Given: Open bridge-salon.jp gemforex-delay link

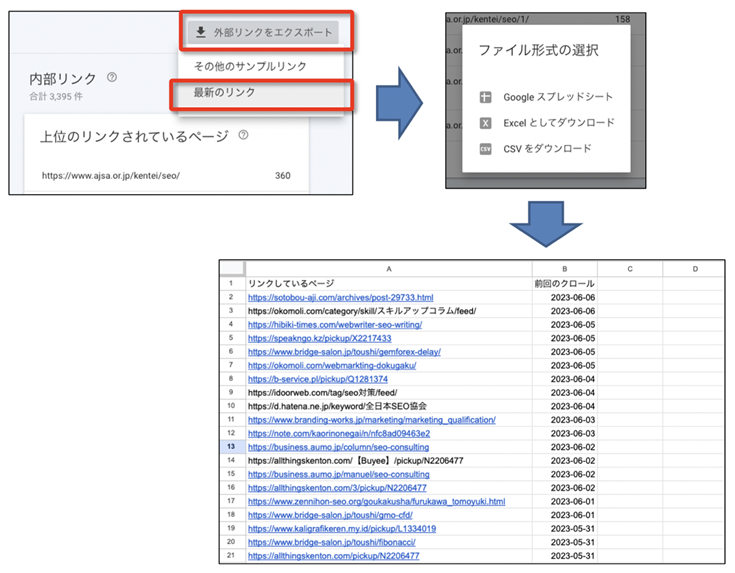Looking at the screenshot, I should [x=344, y=352].
